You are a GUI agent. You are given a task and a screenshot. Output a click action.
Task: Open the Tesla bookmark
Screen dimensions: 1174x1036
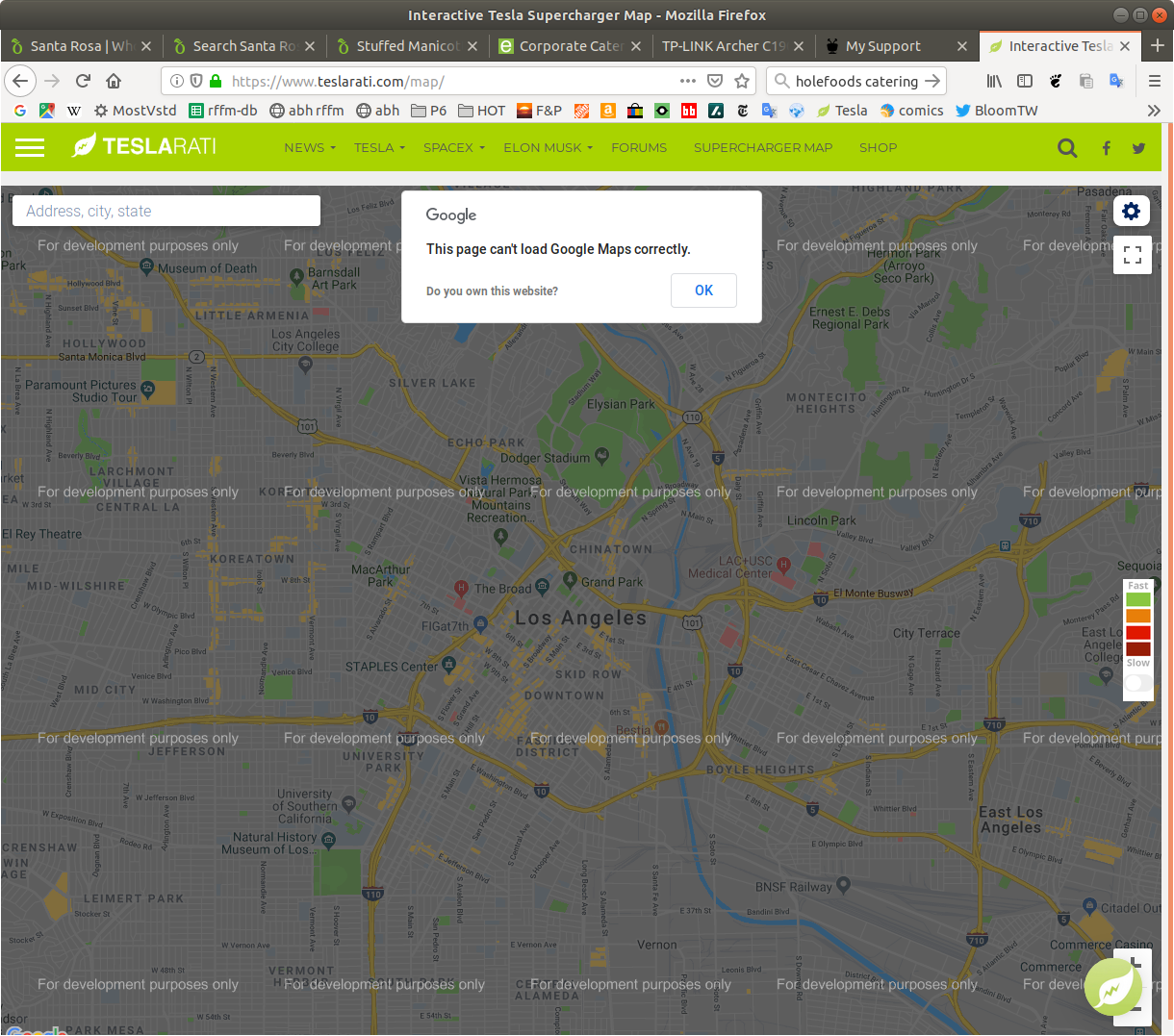point(842,111)
